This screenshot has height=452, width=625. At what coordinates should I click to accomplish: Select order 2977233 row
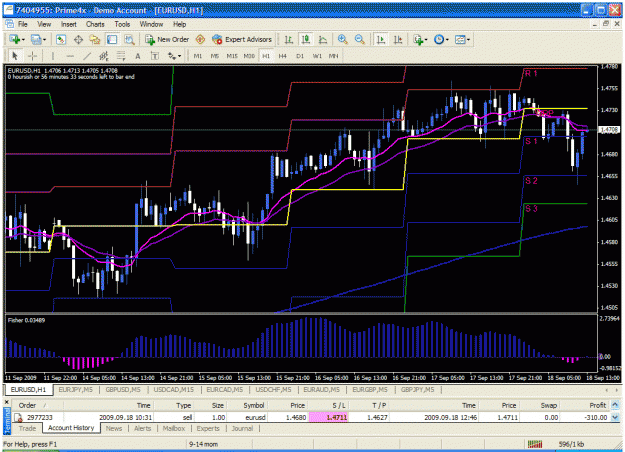tap(312, 417)
